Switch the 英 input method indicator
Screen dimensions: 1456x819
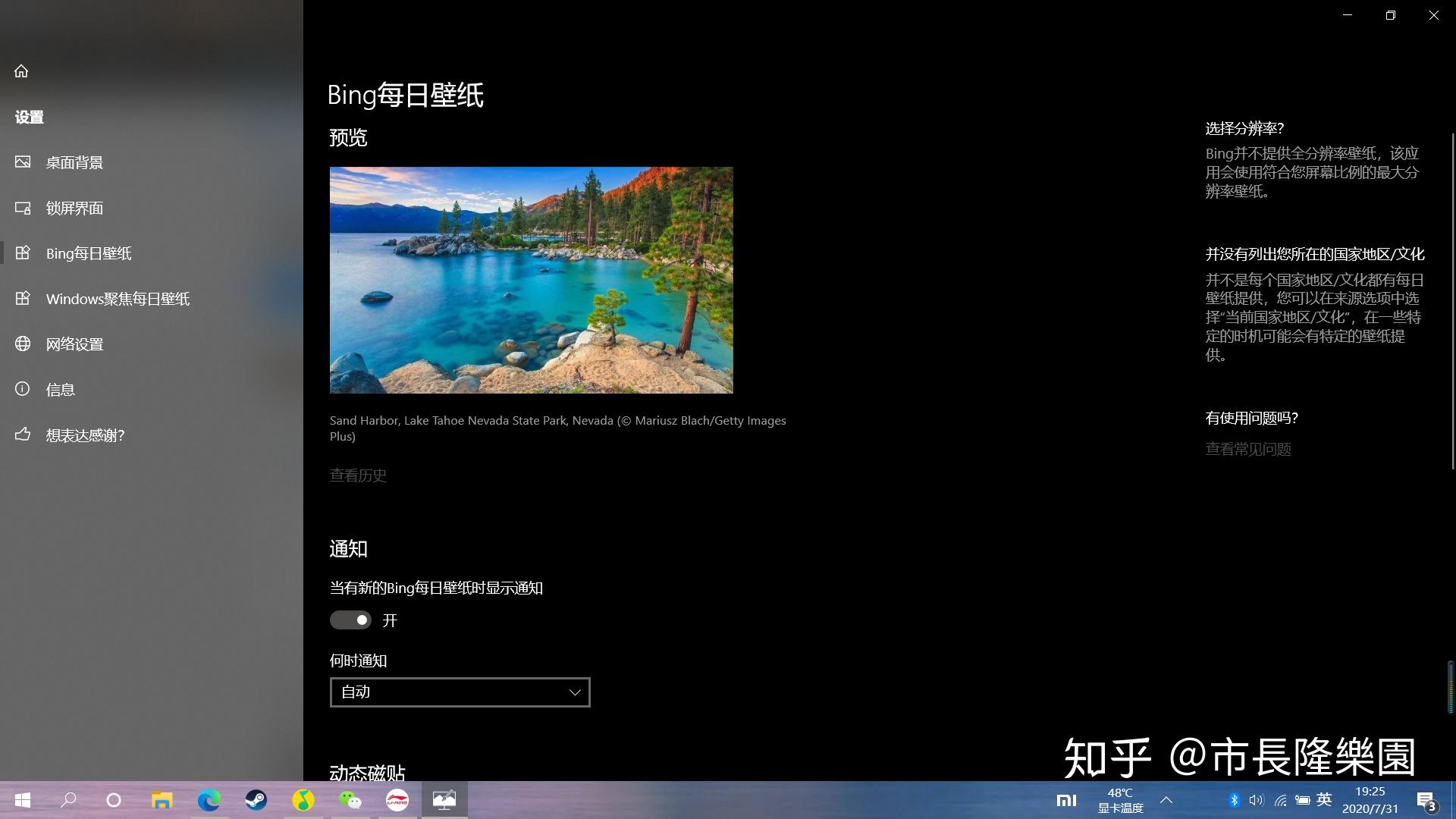pyautogui.click(x=1325, y=799)
